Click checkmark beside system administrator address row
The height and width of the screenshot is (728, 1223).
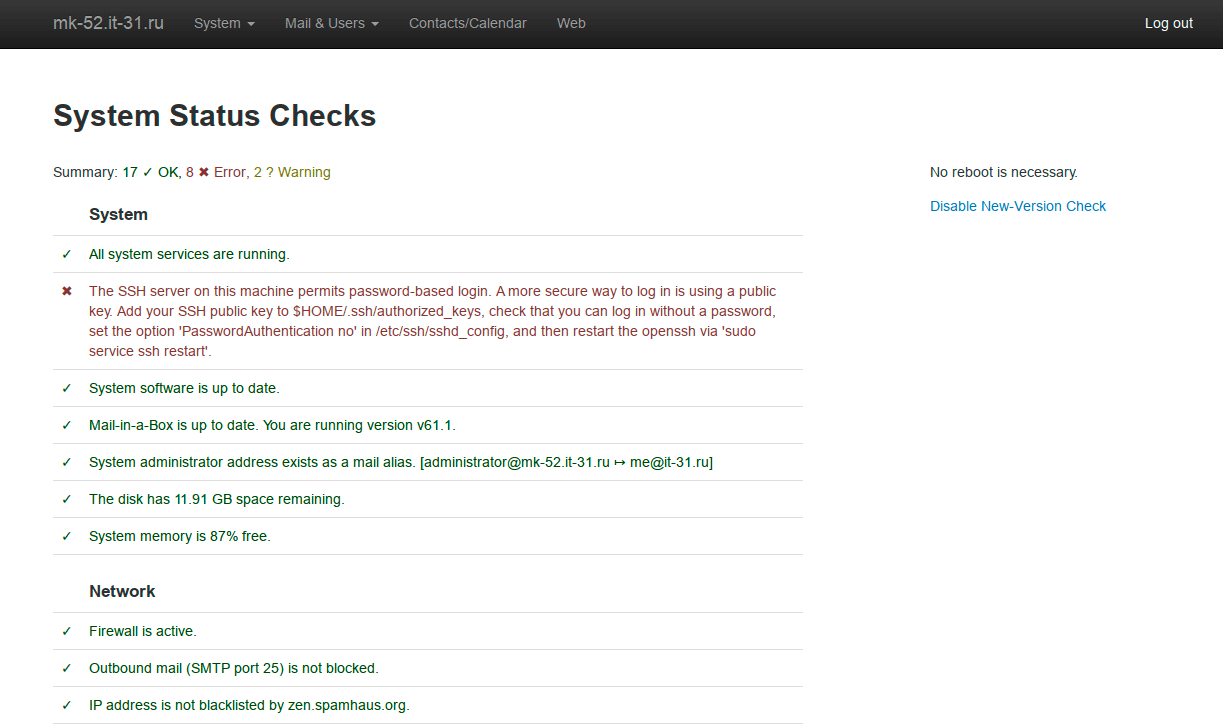click(67, 462)
